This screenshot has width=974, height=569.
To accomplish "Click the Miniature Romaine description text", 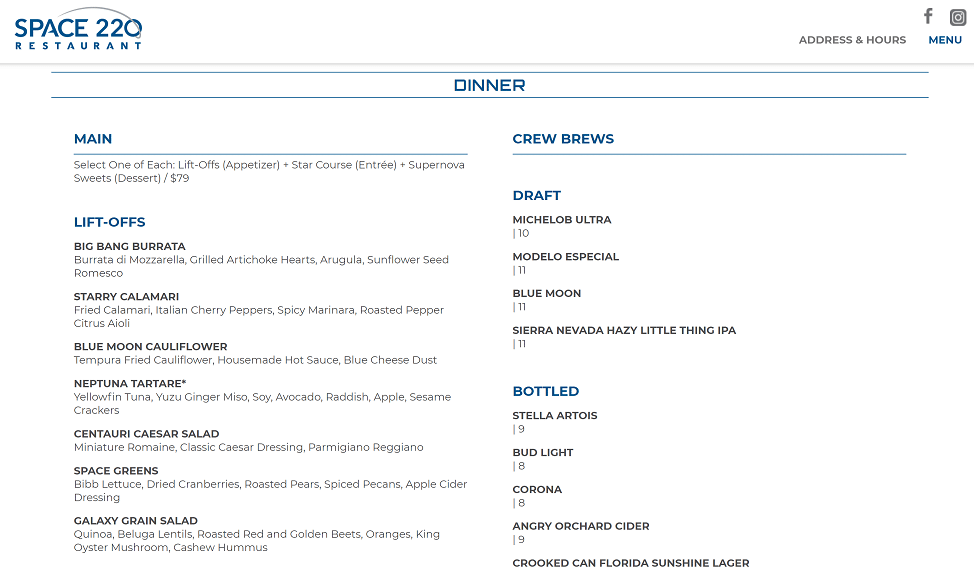I will [x=248, y=447].
